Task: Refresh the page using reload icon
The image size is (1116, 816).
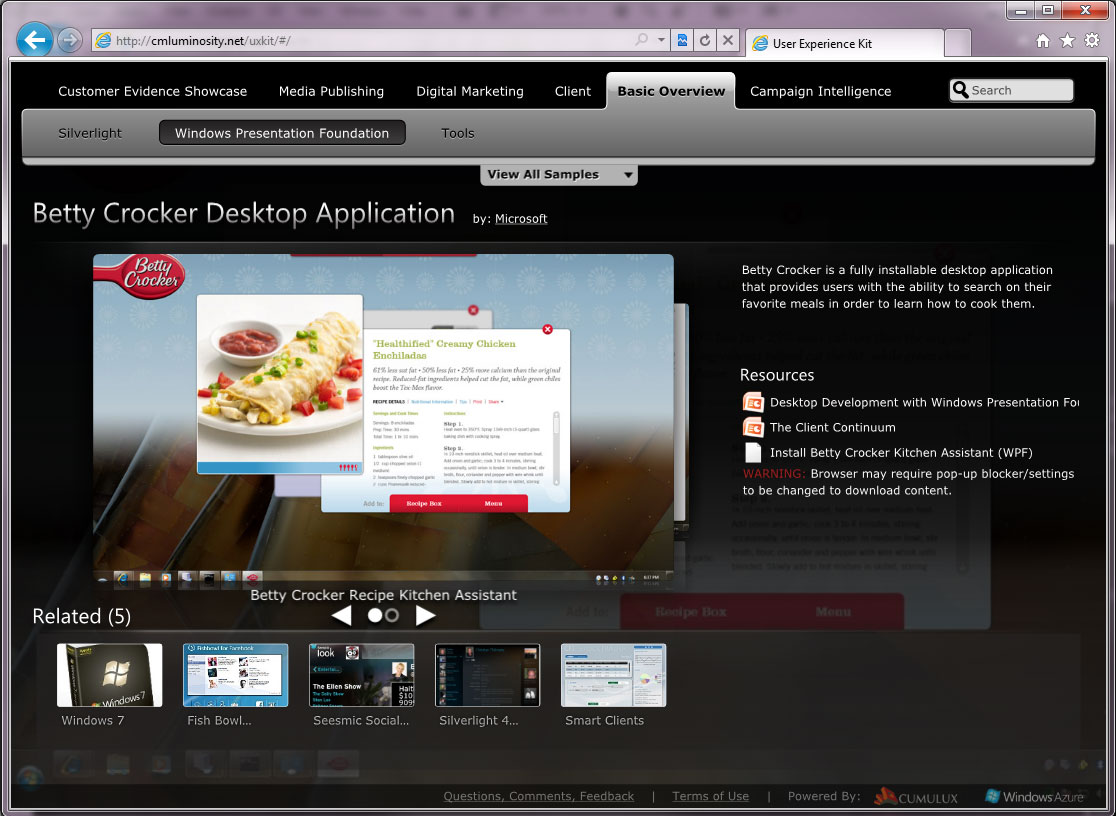Action: click(705, 41)
